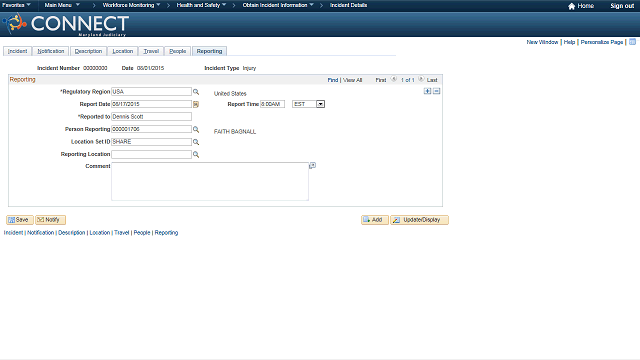This screenshot has width=640, height=360.
Task: Click First link in grid navigation
Action: click(x=381, y=80)
